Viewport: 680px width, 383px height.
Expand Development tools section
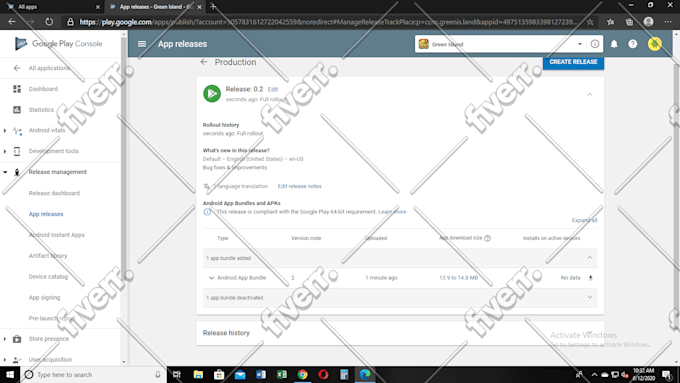point(5,151)
